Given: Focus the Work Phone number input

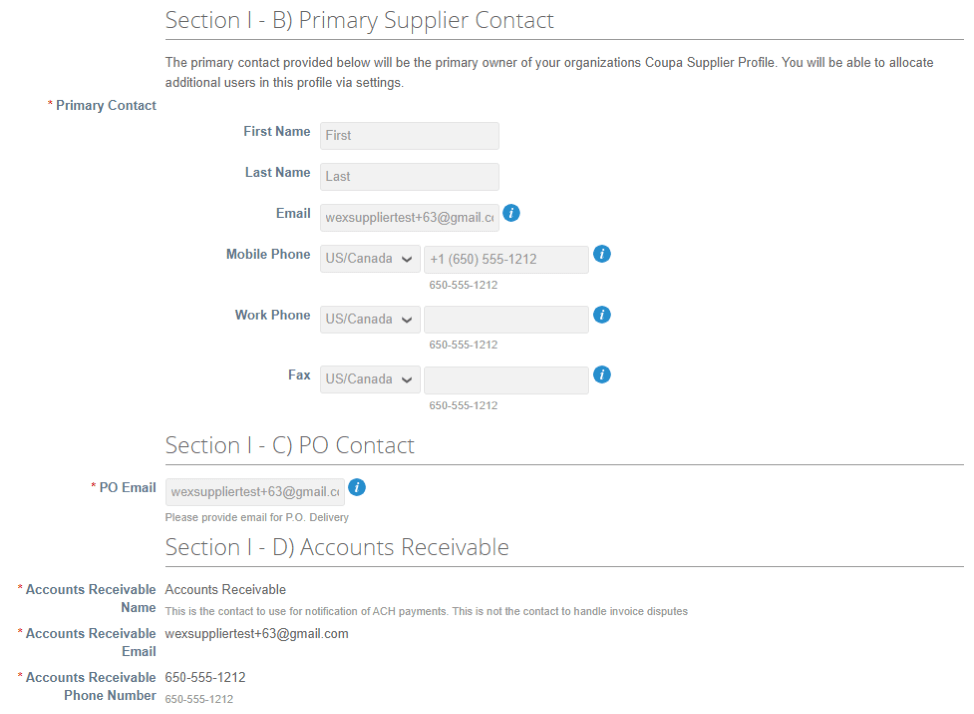Looking at the screenshot, I should tap(506, 319).
